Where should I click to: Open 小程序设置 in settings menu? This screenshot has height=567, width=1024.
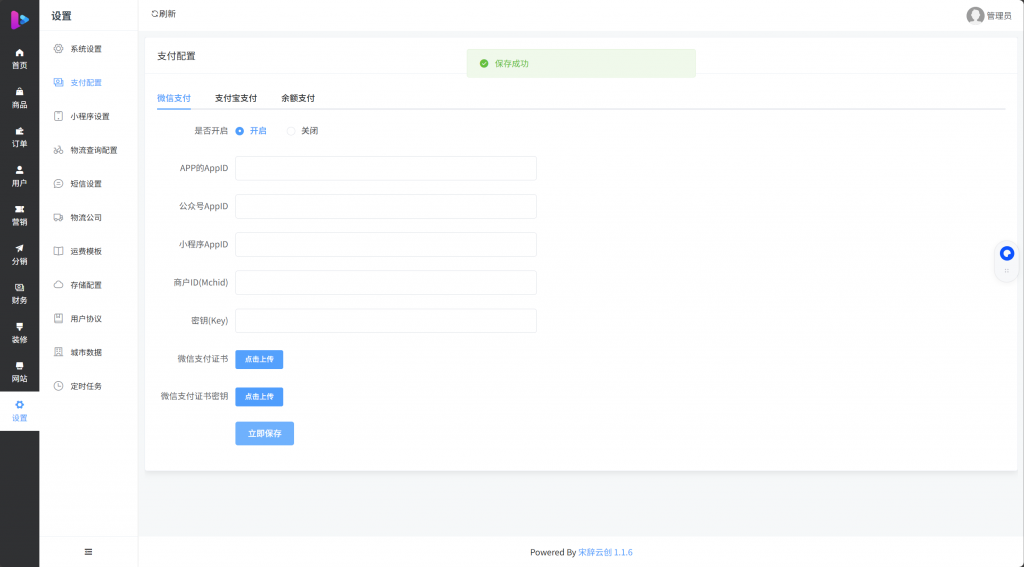coord(89,116)
